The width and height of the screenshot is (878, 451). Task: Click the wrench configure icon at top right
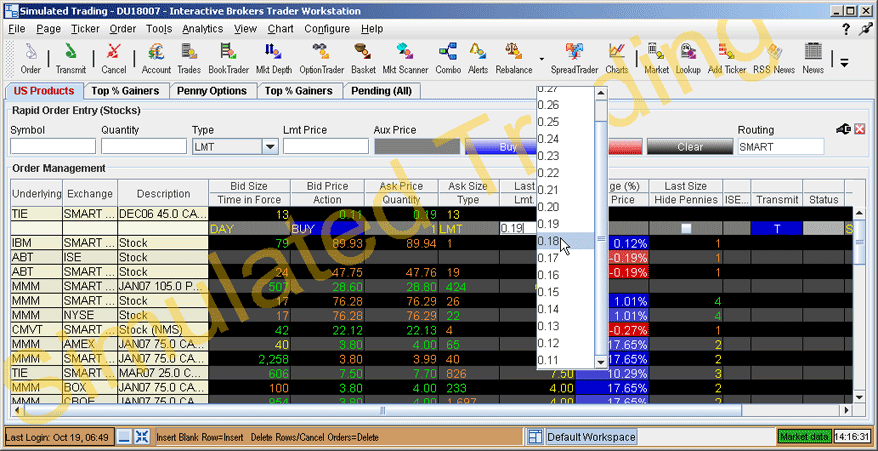pyautogui.click(x=866, y=29)
